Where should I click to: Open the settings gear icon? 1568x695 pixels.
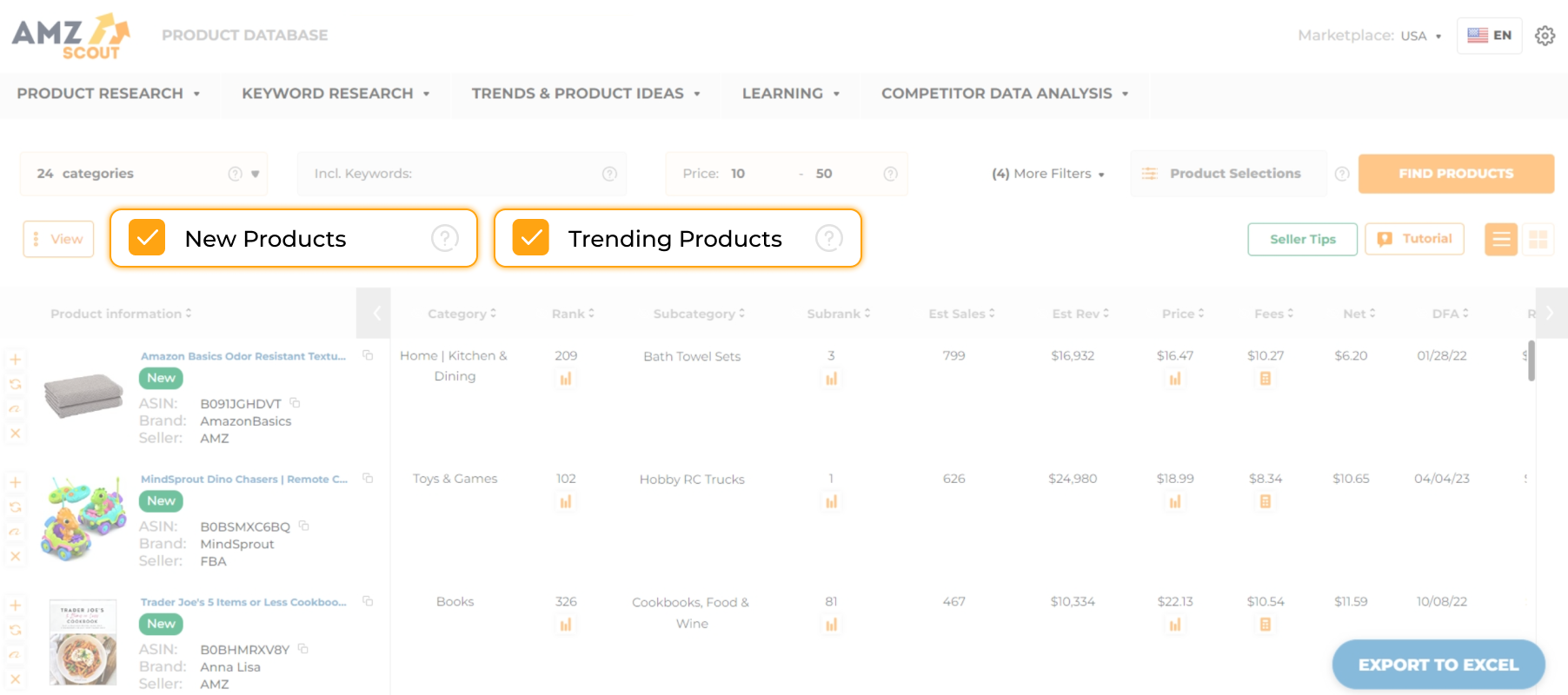[1545, 36]
